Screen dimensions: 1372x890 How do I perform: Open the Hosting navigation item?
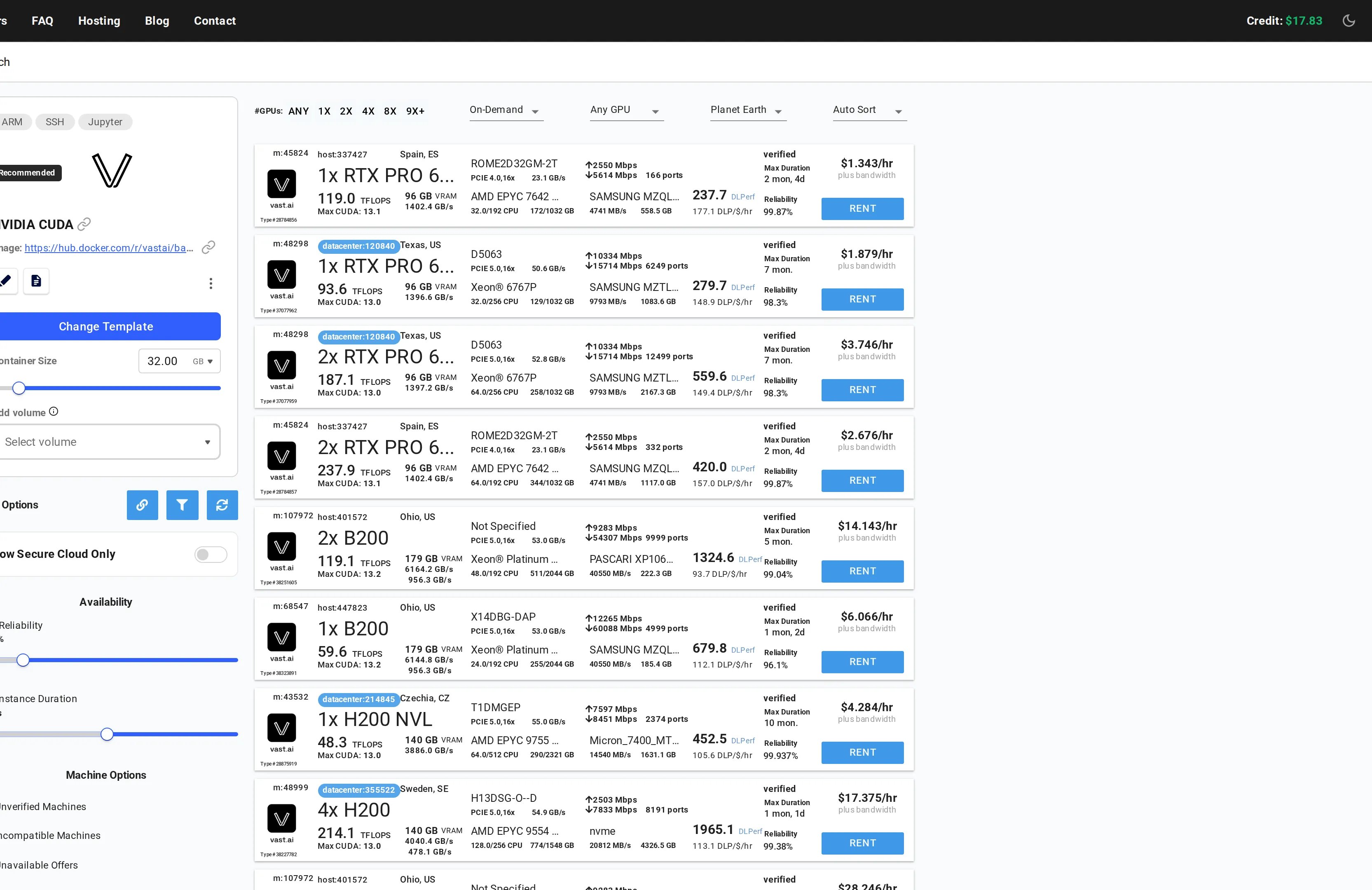point(99,21)
